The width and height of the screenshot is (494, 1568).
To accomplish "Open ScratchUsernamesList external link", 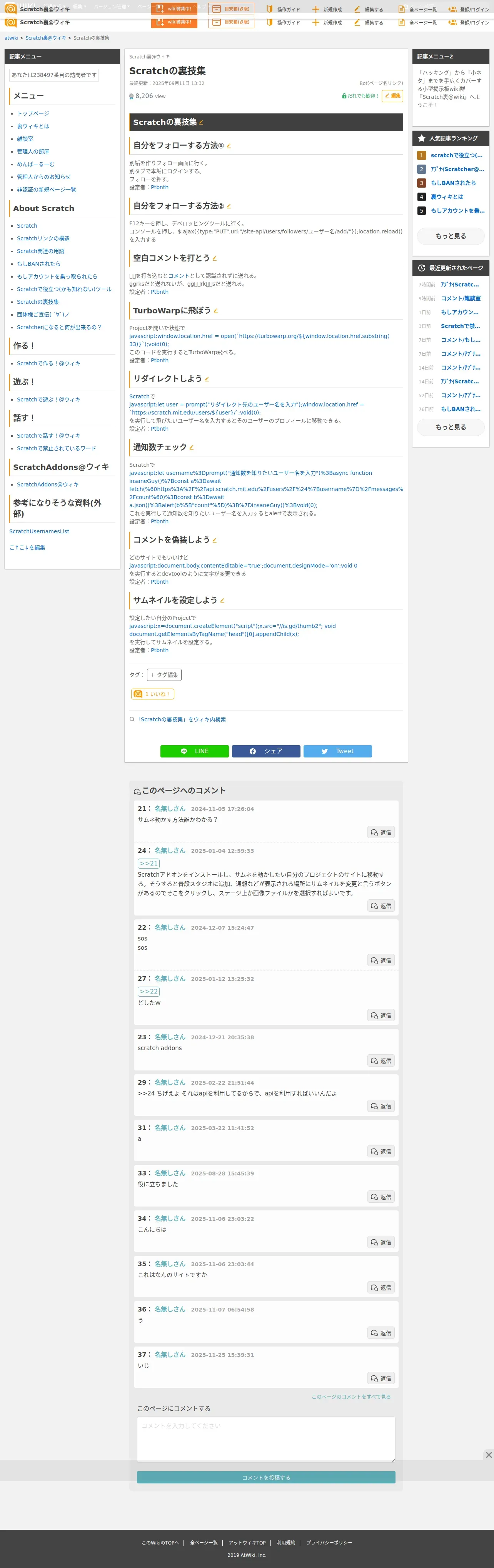I will (39, 531).
